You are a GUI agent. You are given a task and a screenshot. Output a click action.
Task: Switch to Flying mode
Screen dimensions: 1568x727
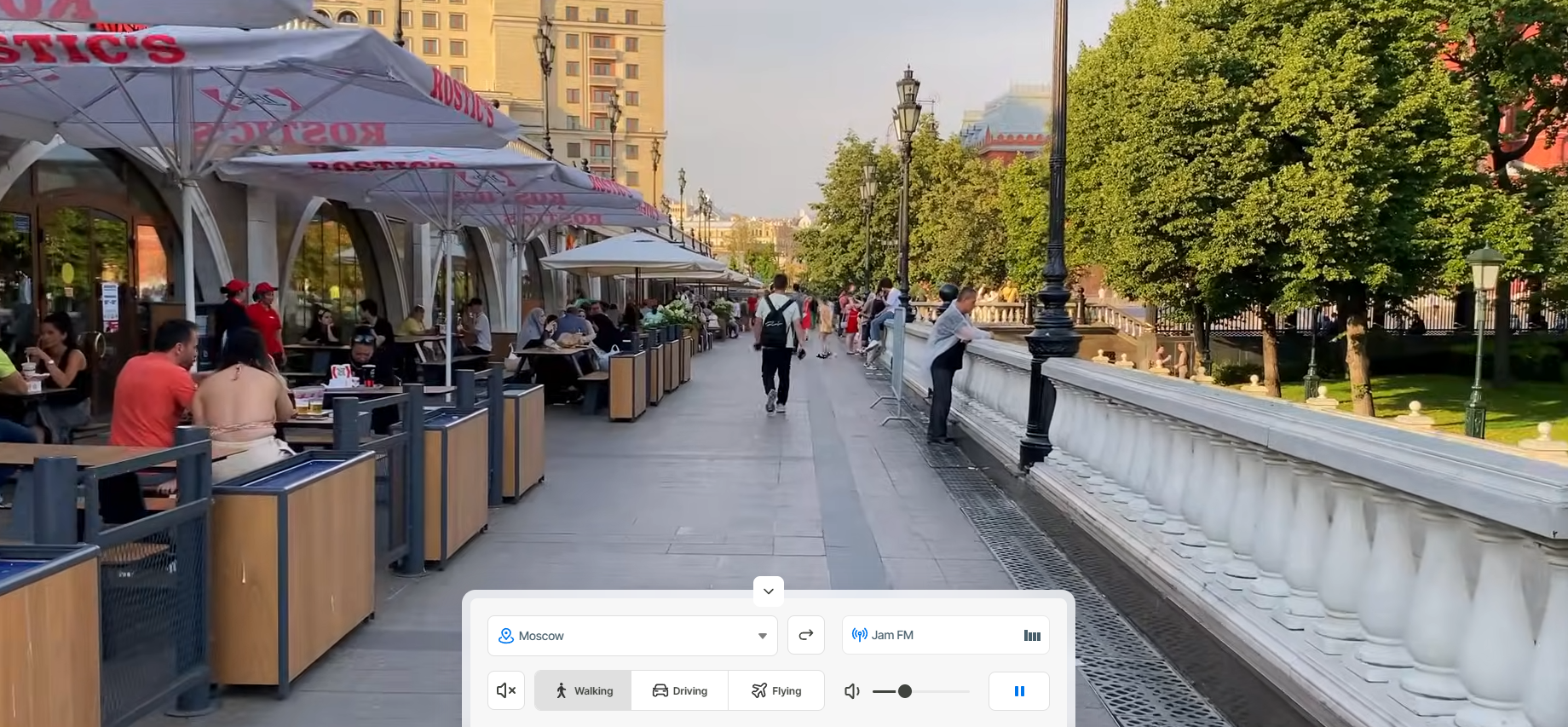coord(775,690)
